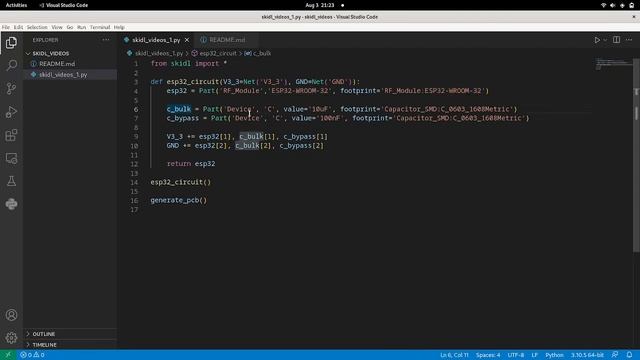Open the Extensions view
Screen dimensions: 640x360
[x=11, y=135]
